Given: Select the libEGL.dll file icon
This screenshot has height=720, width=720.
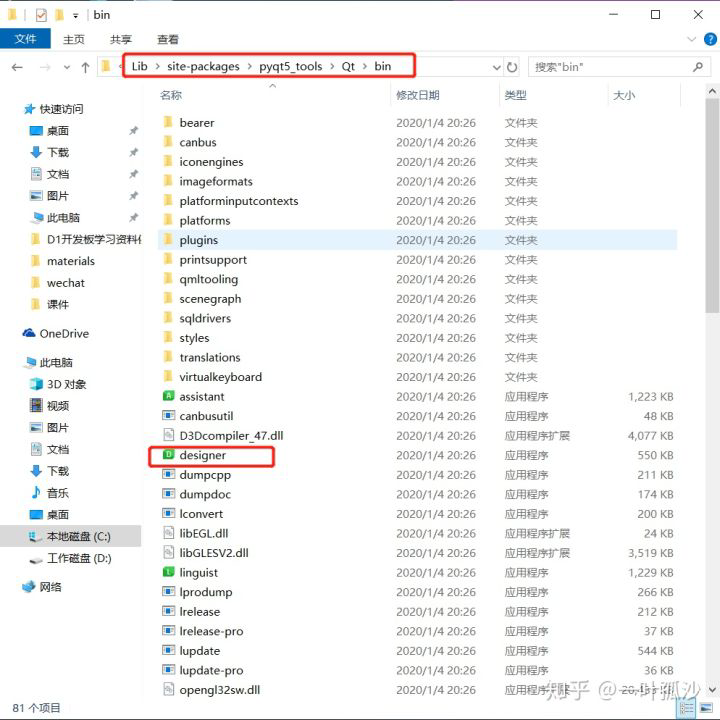Looking at the screenshot, I should coord(169,533).
